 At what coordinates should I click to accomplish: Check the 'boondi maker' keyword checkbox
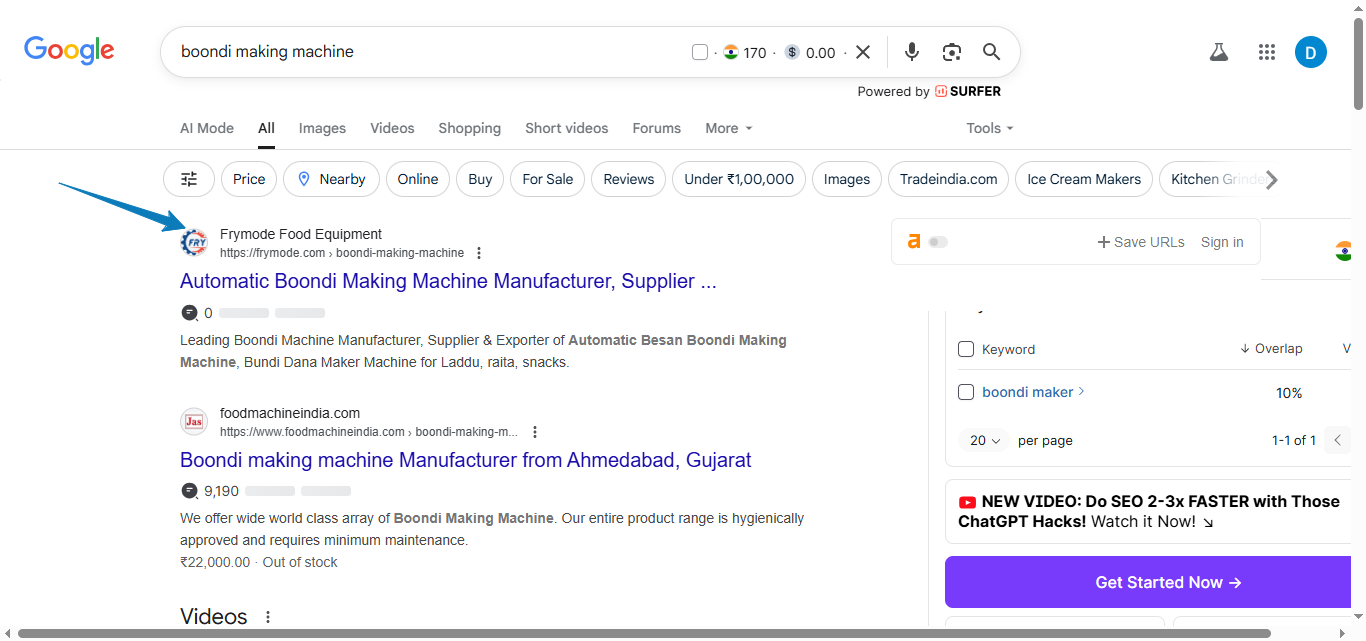[x=966, y=392]
